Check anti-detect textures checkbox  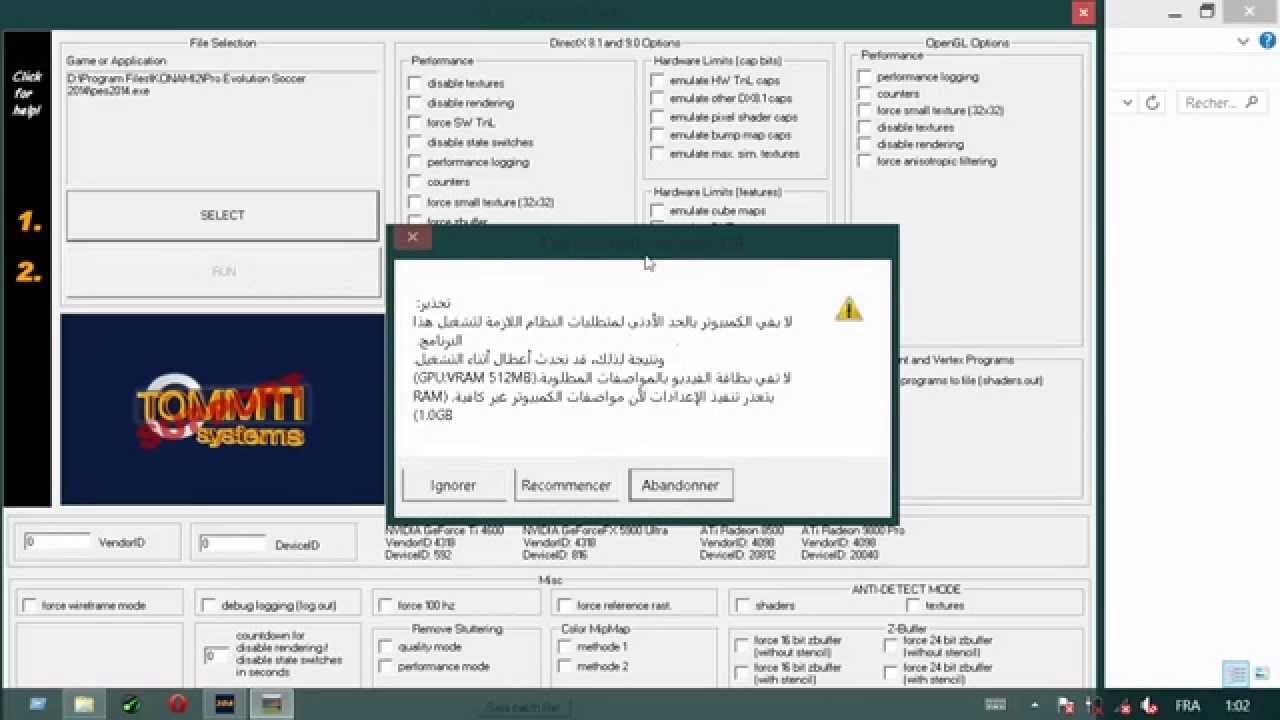tap(914, 605)
